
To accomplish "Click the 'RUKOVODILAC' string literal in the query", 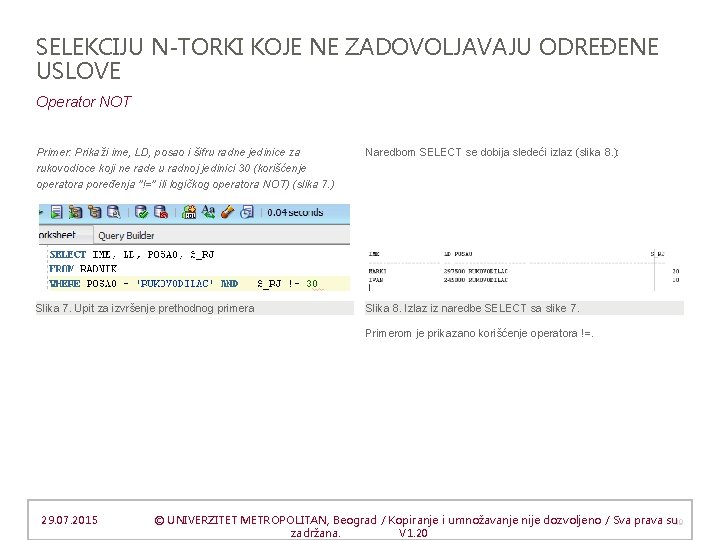I will coord(175,283).
